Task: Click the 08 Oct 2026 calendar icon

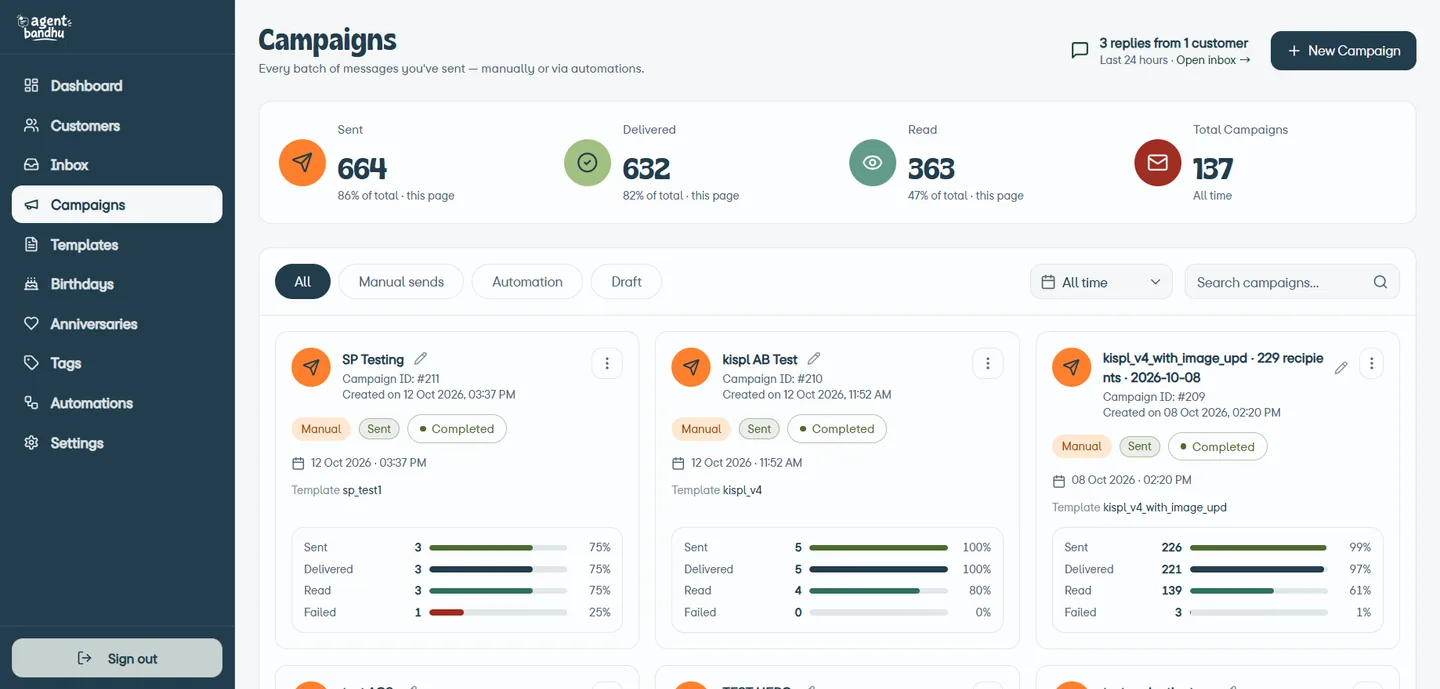Action: (x=1059, y=481)
